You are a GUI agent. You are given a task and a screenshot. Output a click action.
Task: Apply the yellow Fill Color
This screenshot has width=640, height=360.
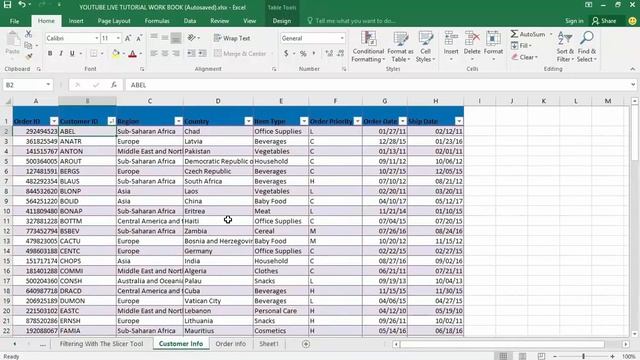(x=116, y=53)
